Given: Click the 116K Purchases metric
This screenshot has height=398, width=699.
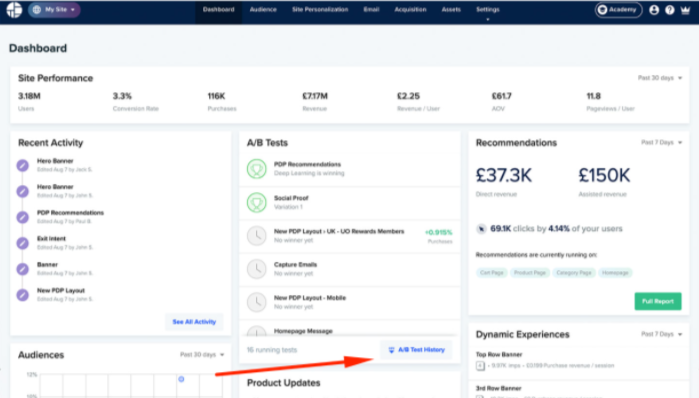Looking at the screenshot, I should click(x=222, y=102).
